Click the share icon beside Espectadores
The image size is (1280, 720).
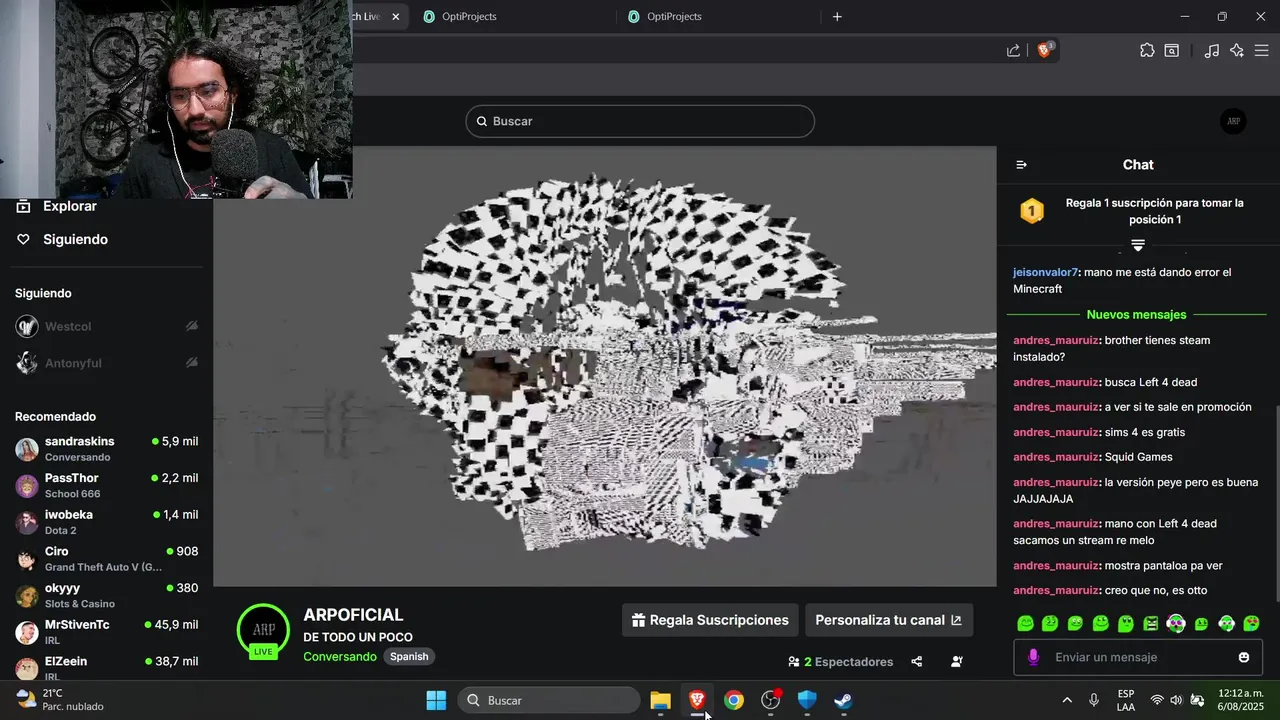[917, 662]
